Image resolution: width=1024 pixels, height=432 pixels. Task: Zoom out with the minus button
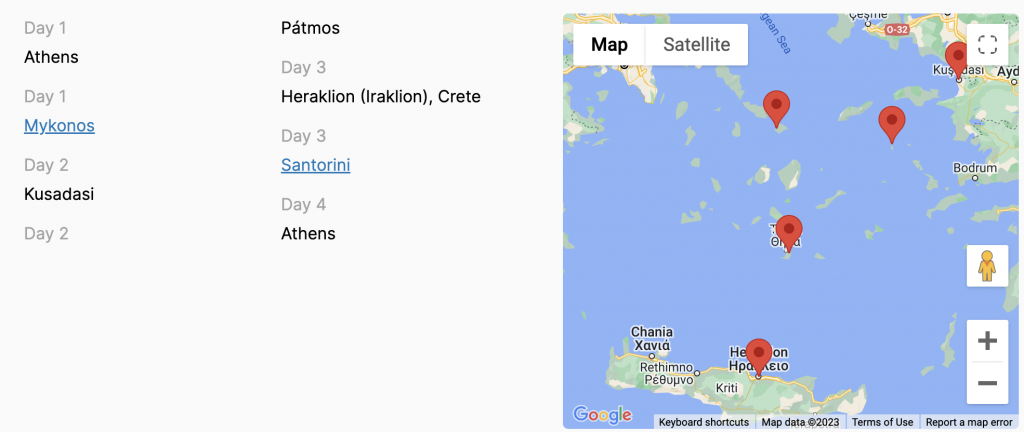tap(987, 383)
